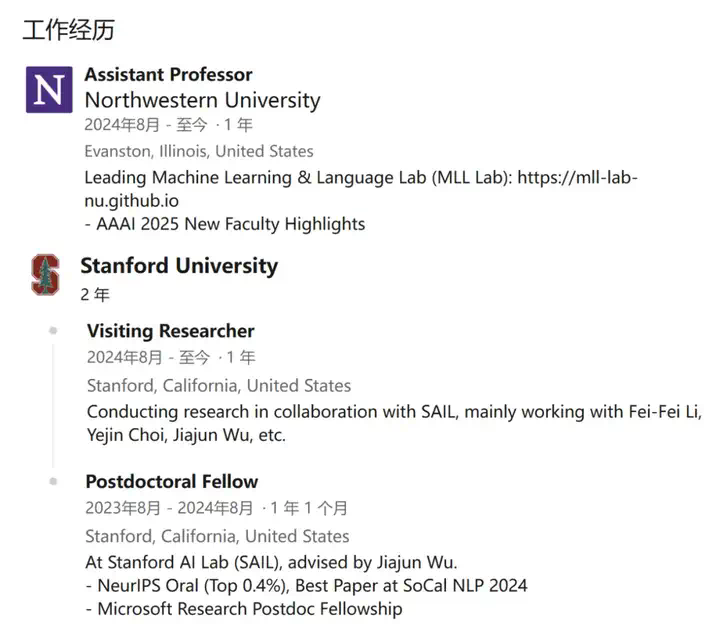720x635 pixels.
Task: Click the Northwestern University purple N logo
Action: [x=49, y=90]
